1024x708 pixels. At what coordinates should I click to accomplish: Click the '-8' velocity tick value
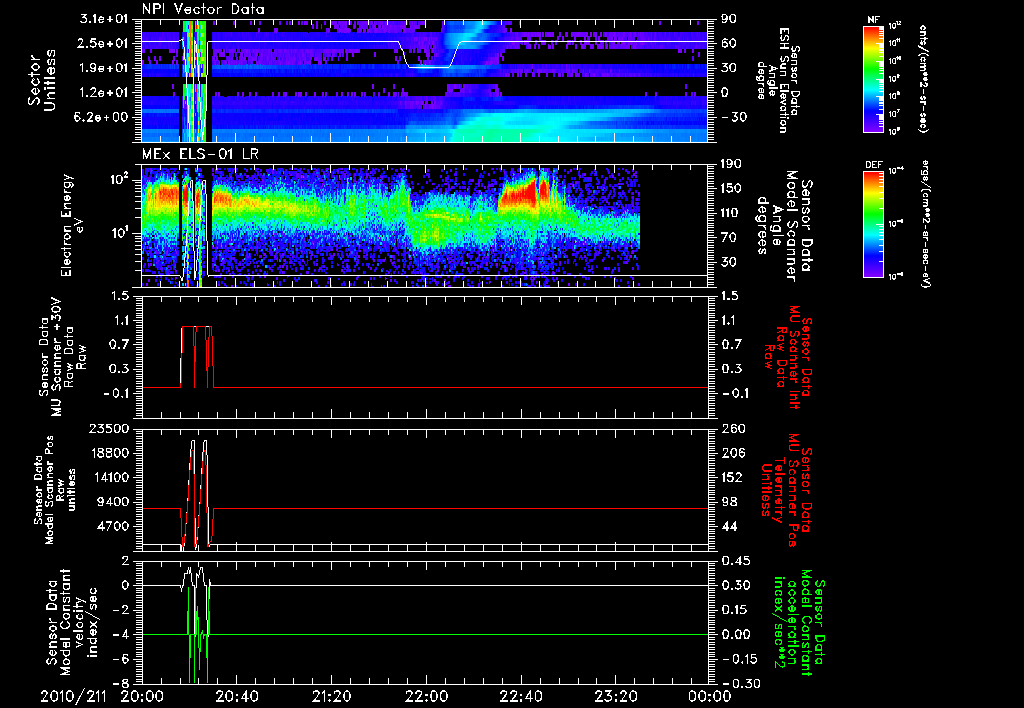(121, 684)
